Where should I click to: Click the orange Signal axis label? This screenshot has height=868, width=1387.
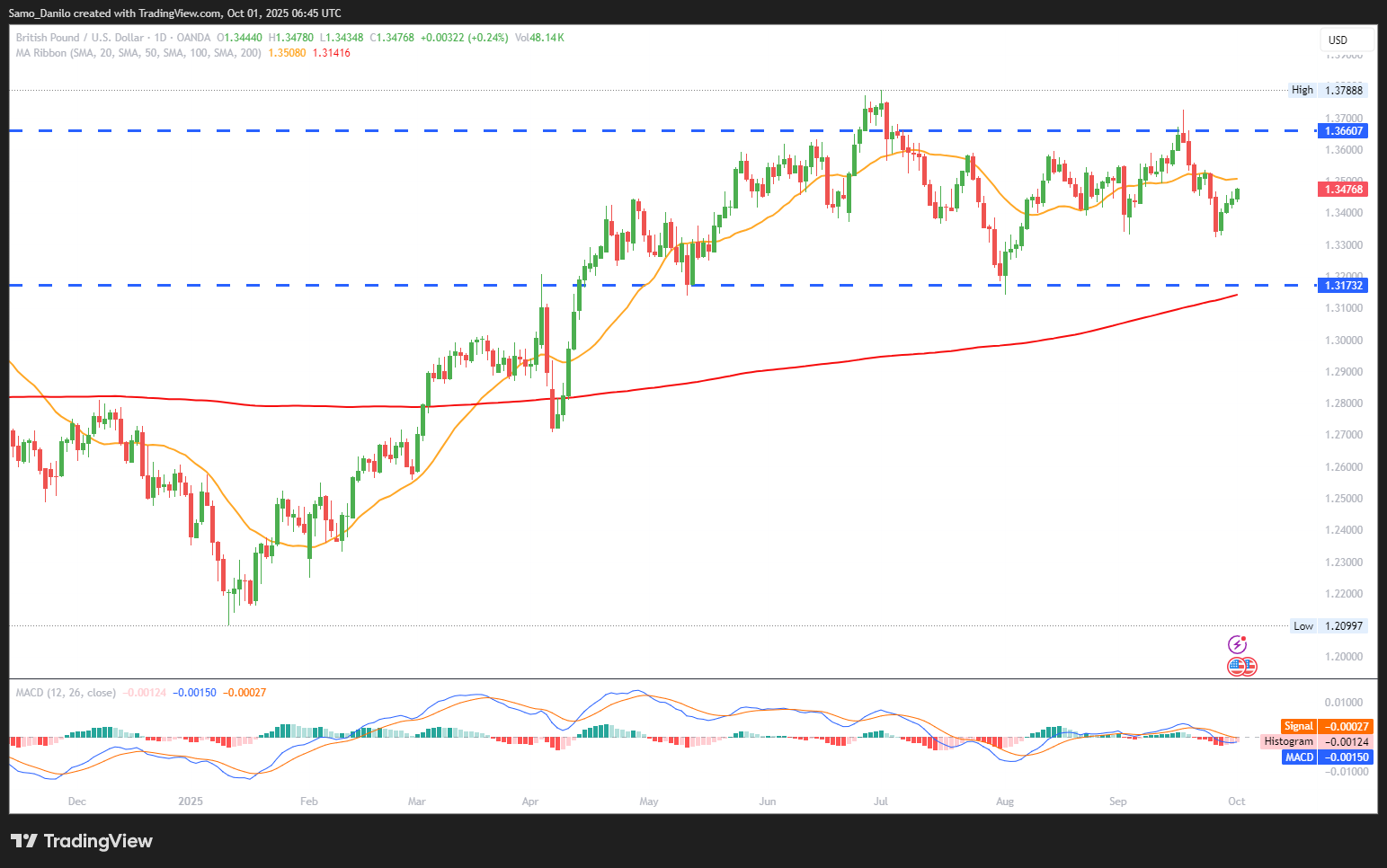[1298, 726]
